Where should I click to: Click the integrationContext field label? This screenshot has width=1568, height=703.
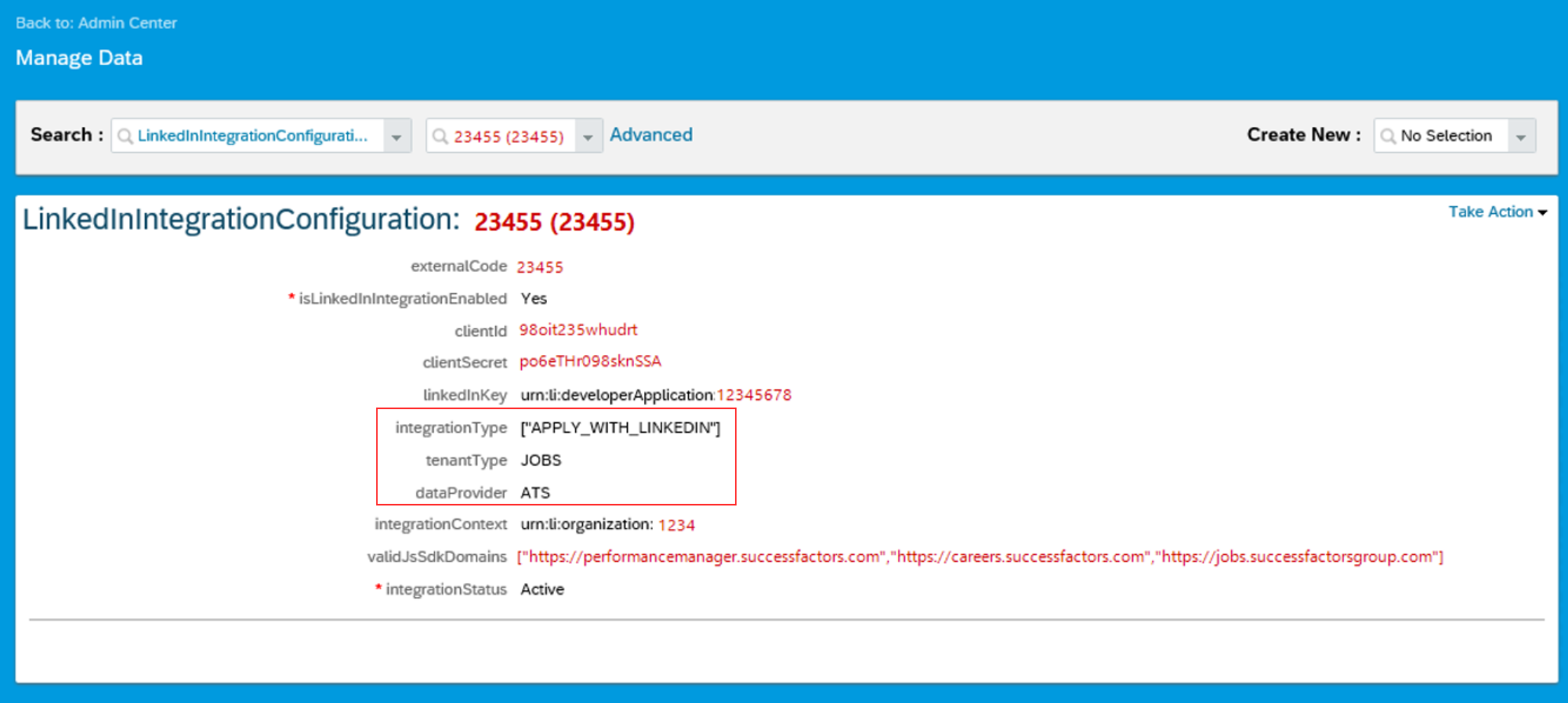point(440,524)
